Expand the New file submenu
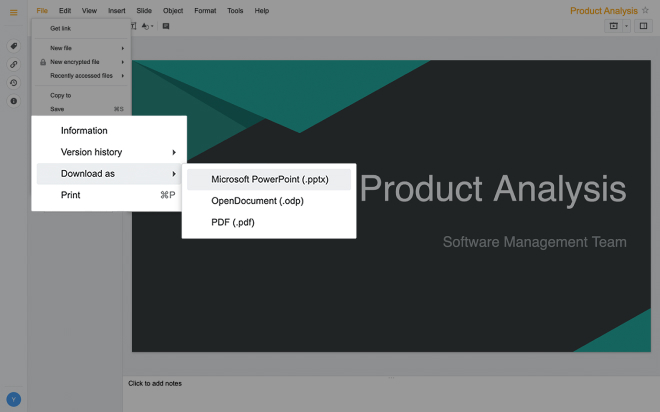660x412 pixels. (x=86, y=48)
